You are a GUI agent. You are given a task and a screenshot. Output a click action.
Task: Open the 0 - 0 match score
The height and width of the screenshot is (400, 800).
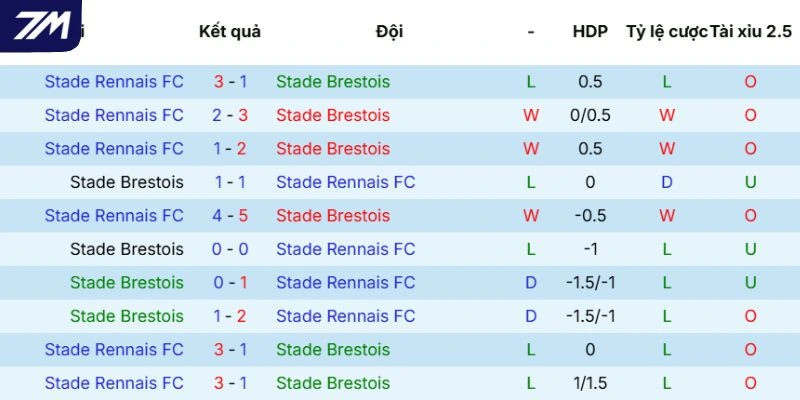point(230,249)
